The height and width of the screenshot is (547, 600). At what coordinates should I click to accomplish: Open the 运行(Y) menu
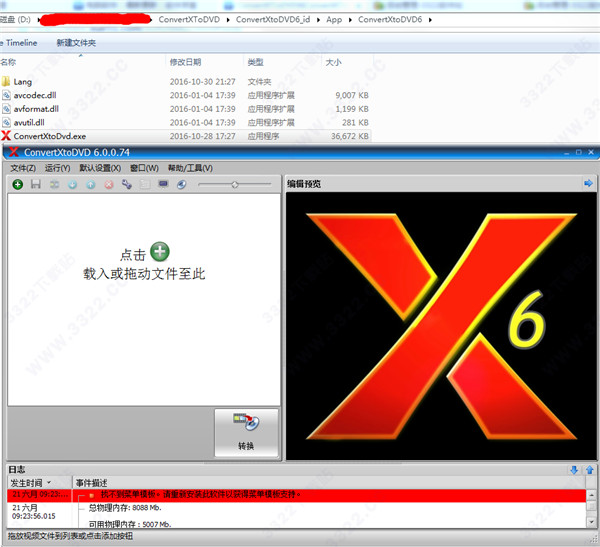57,168
